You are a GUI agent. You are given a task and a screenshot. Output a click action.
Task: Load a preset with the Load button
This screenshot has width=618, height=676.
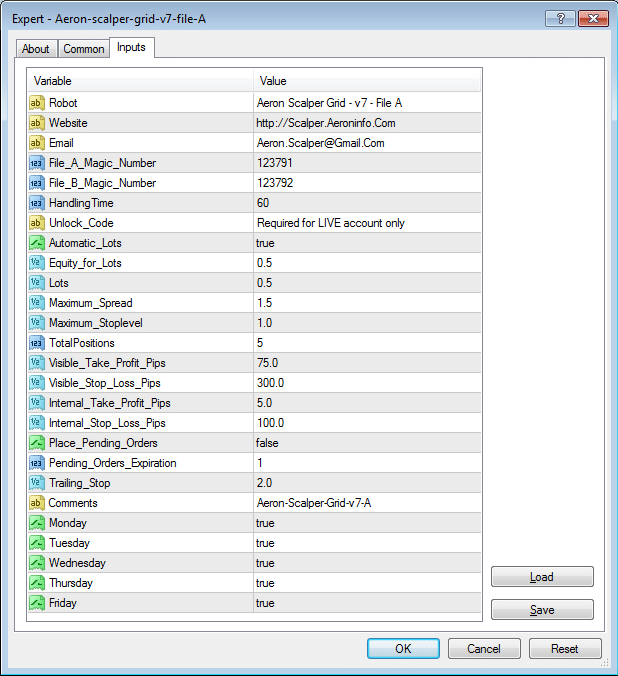click(542, 577)
